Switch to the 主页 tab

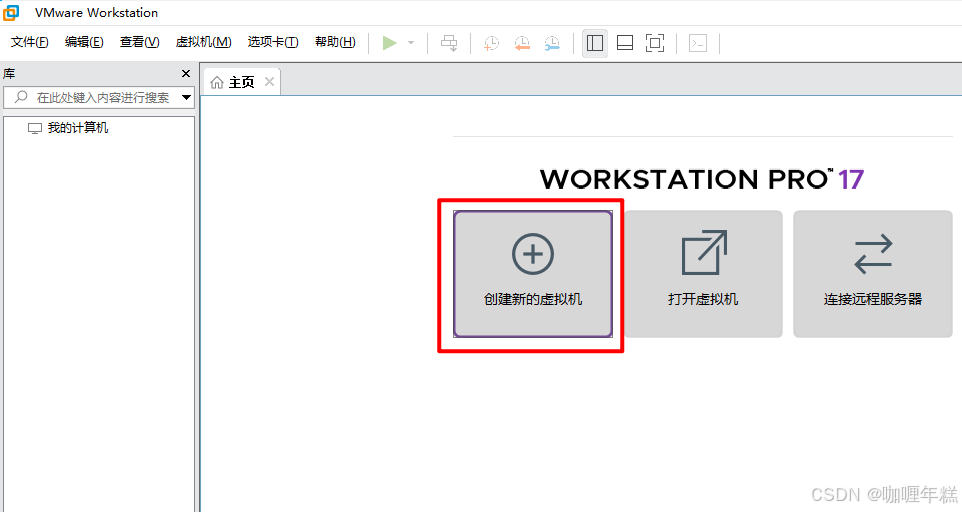click(x=240, y=82)
